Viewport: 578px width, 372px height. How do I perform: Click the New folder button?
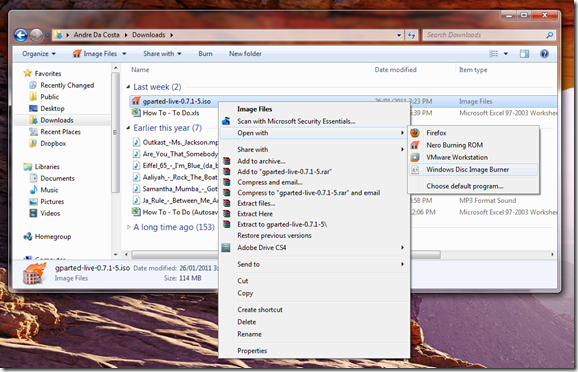[245, 54]
